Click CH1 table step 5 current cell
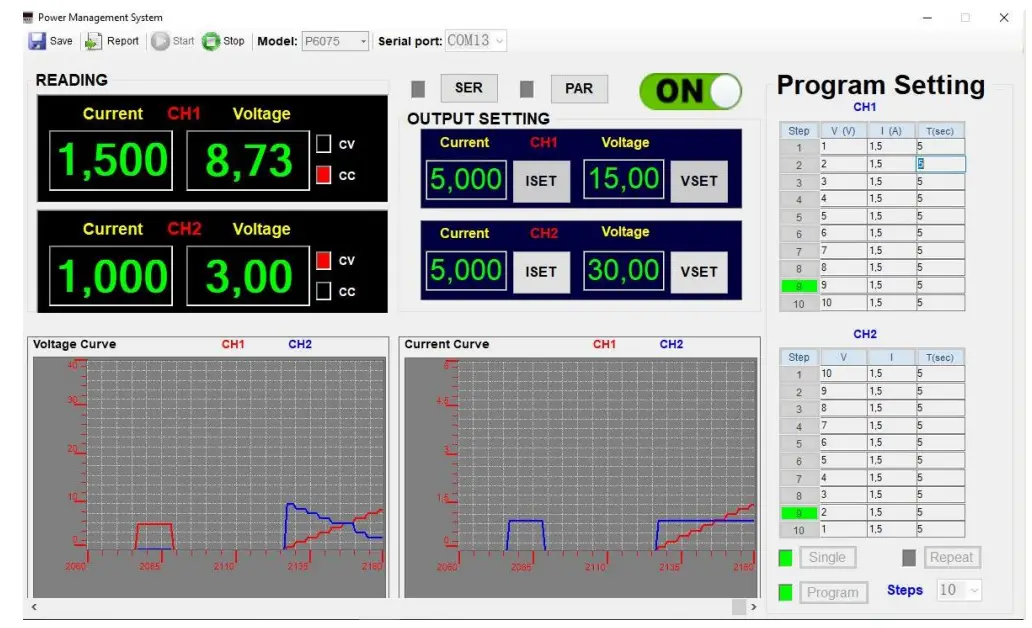This screenshot has height=628, width=1032. 891,216
